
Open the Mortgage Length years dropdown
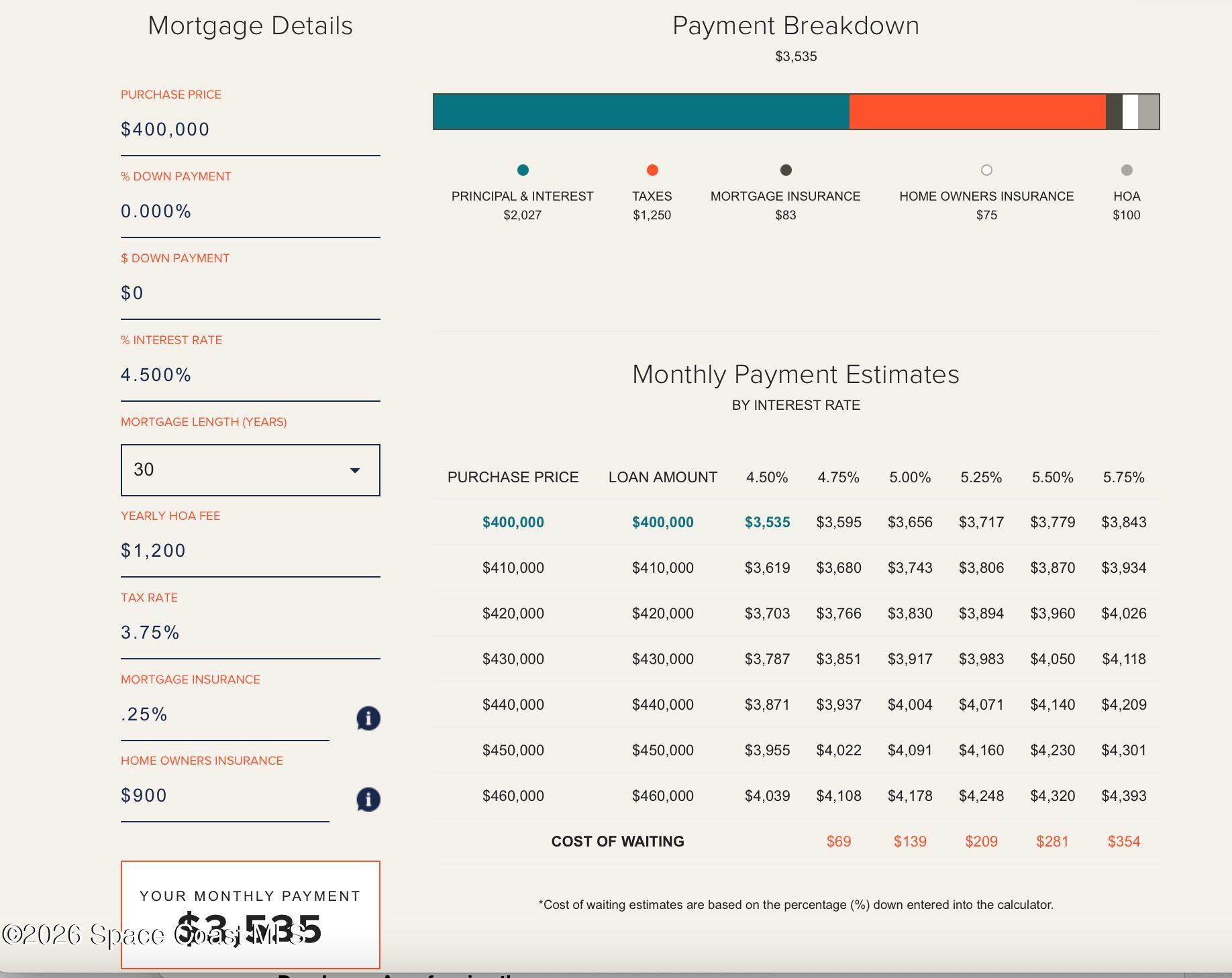point(250,470)
